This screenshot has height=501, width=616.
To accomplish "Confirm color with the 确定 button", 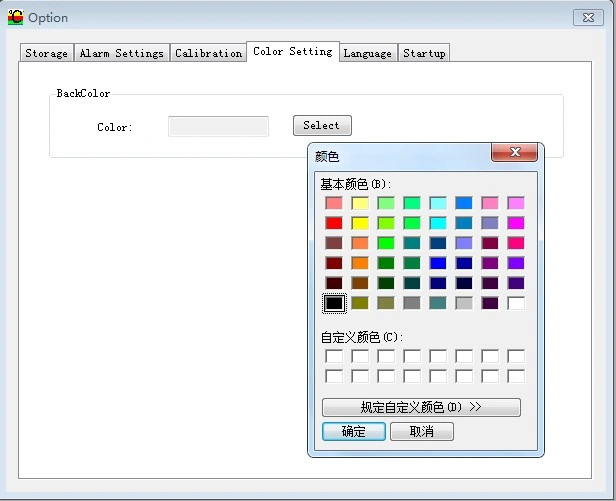I will [353, 432].
